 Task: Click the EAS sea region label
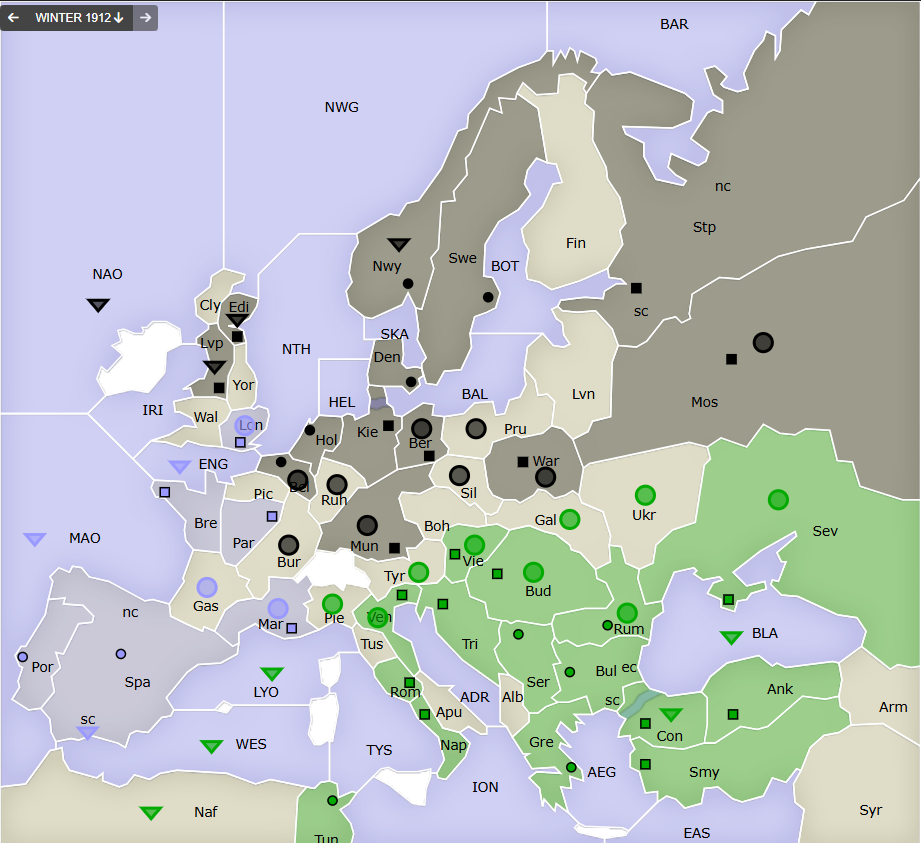[x=697, y=833]
